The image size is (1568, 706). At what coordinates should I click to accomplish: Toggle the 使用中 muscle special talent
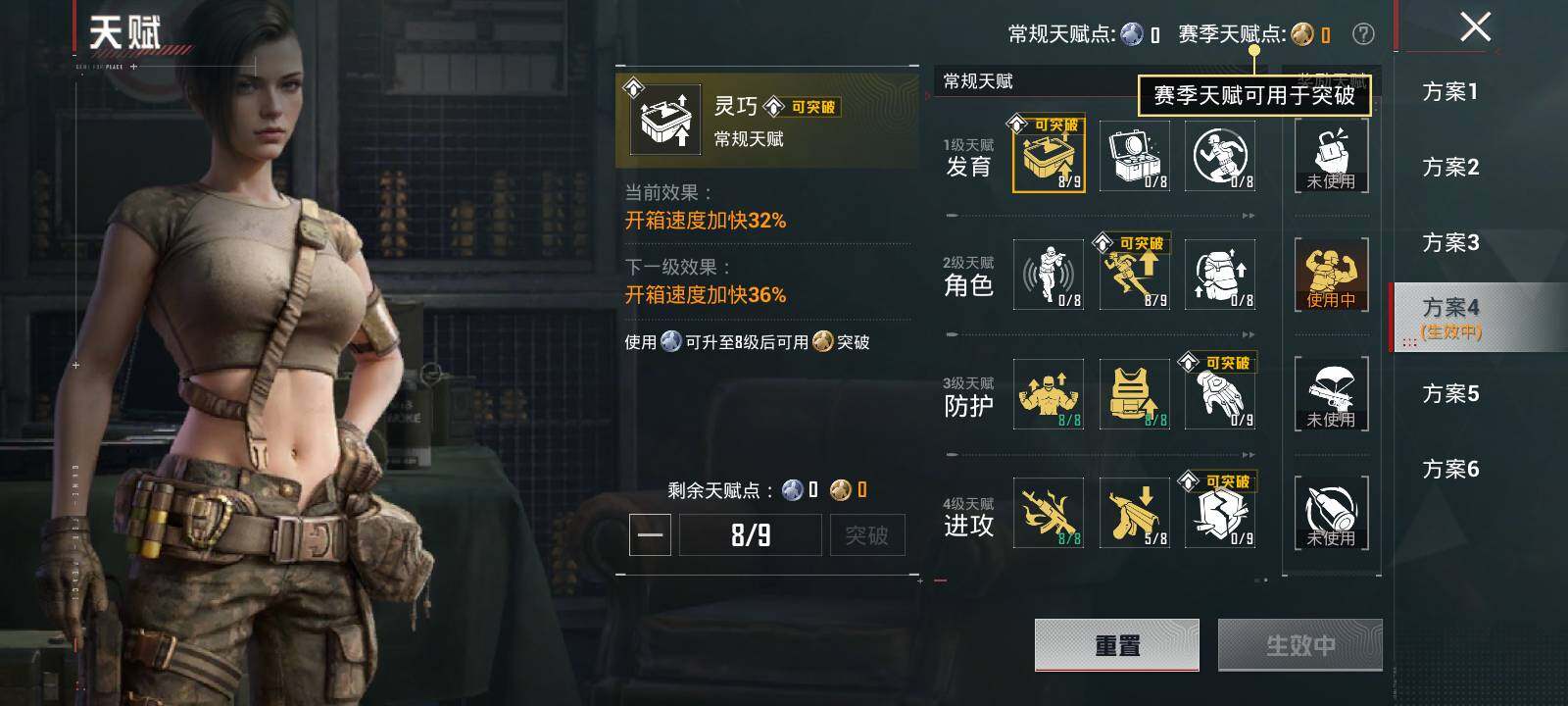pos(1331,275)
